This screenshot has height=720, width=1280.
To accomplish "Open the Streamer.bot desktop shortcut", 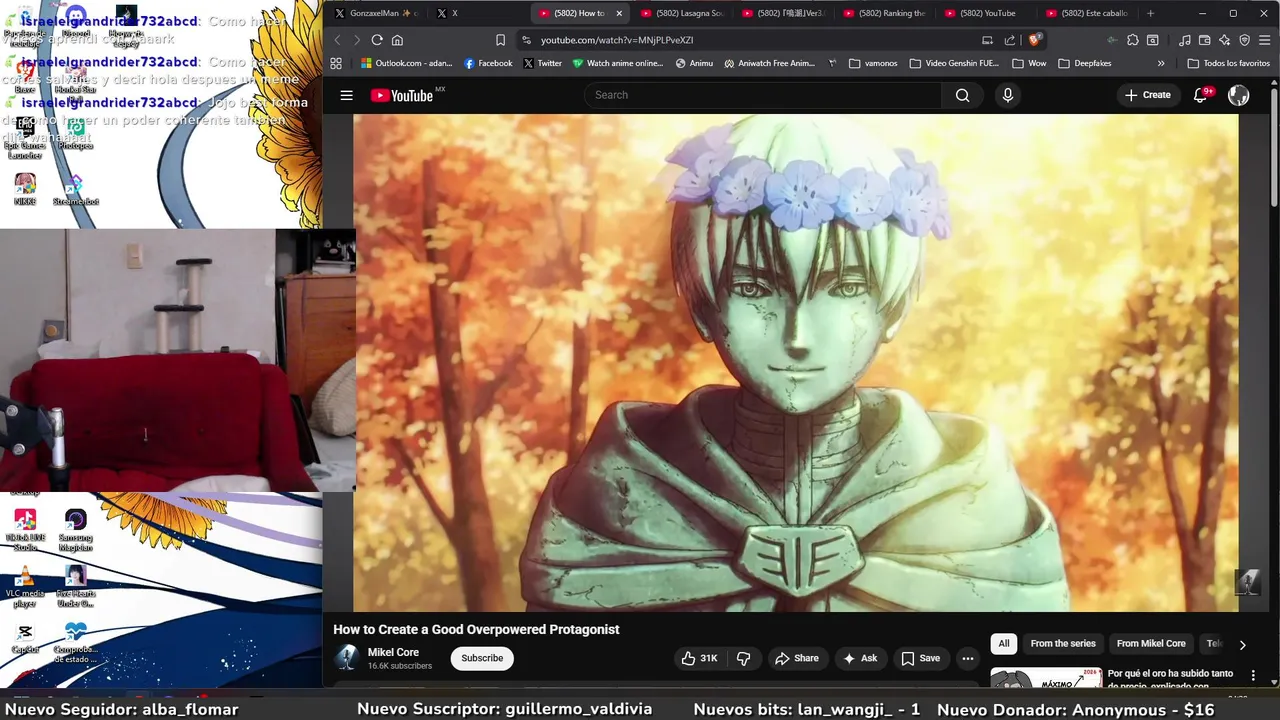I will point(75,190).
